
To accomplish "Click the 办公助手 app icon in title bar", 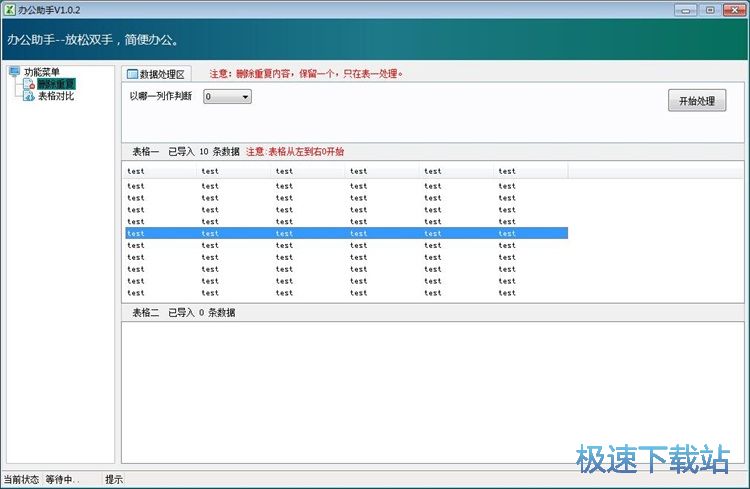I will coord(9,9).
